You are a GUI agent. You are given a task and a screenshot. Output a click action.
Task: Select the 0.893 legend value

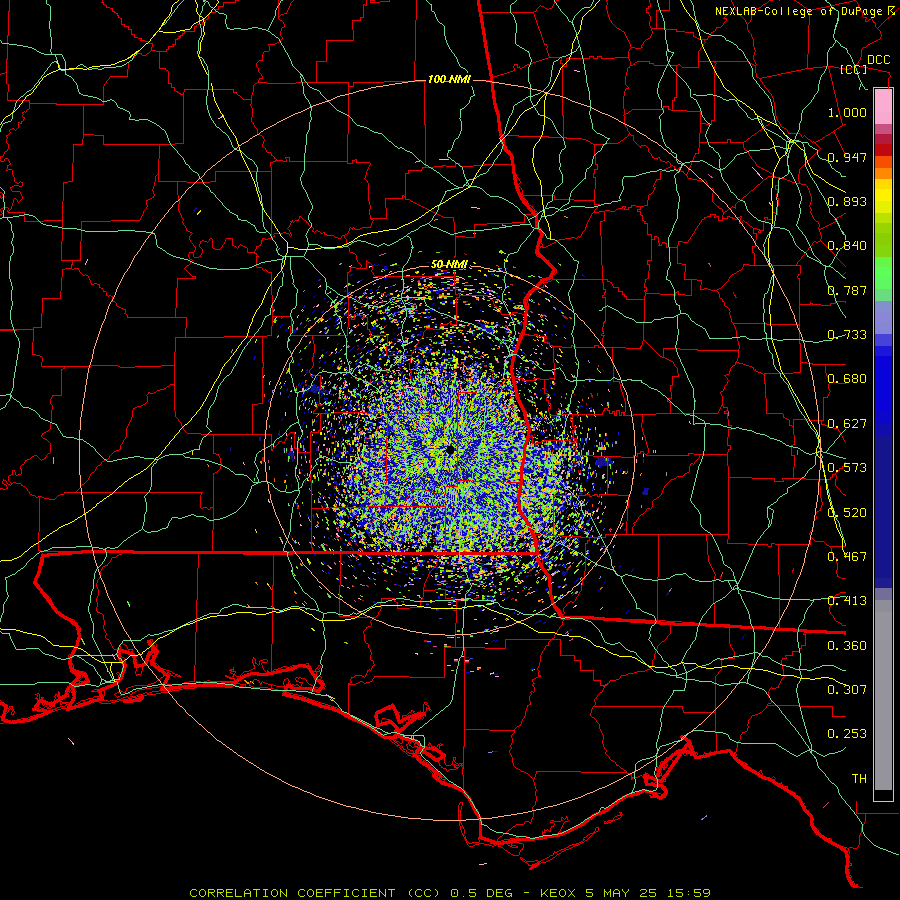pos(847,201)
